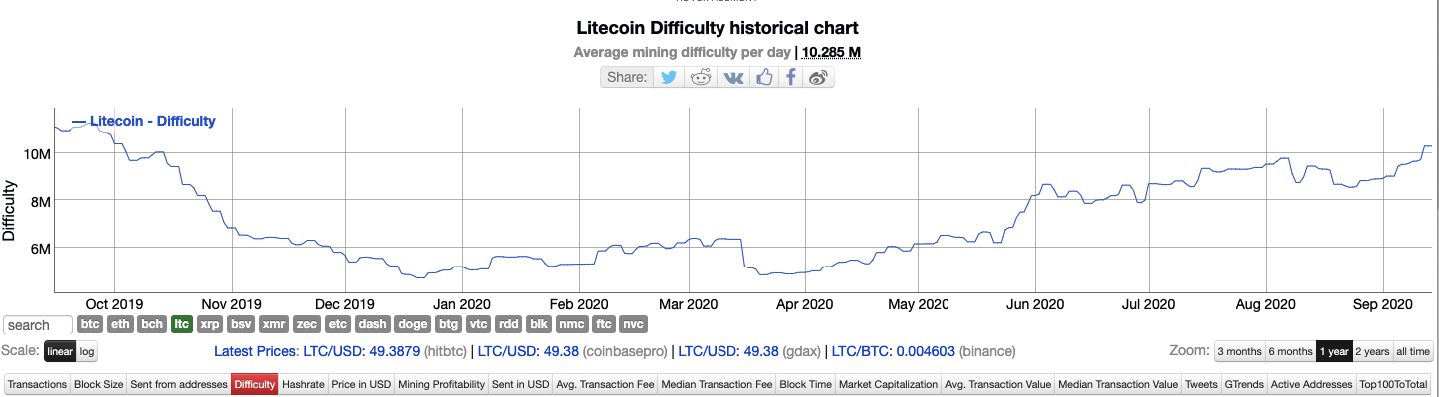Switch scale to log
The height and width of the screenshot is (397, 1439).
(88, 351)
